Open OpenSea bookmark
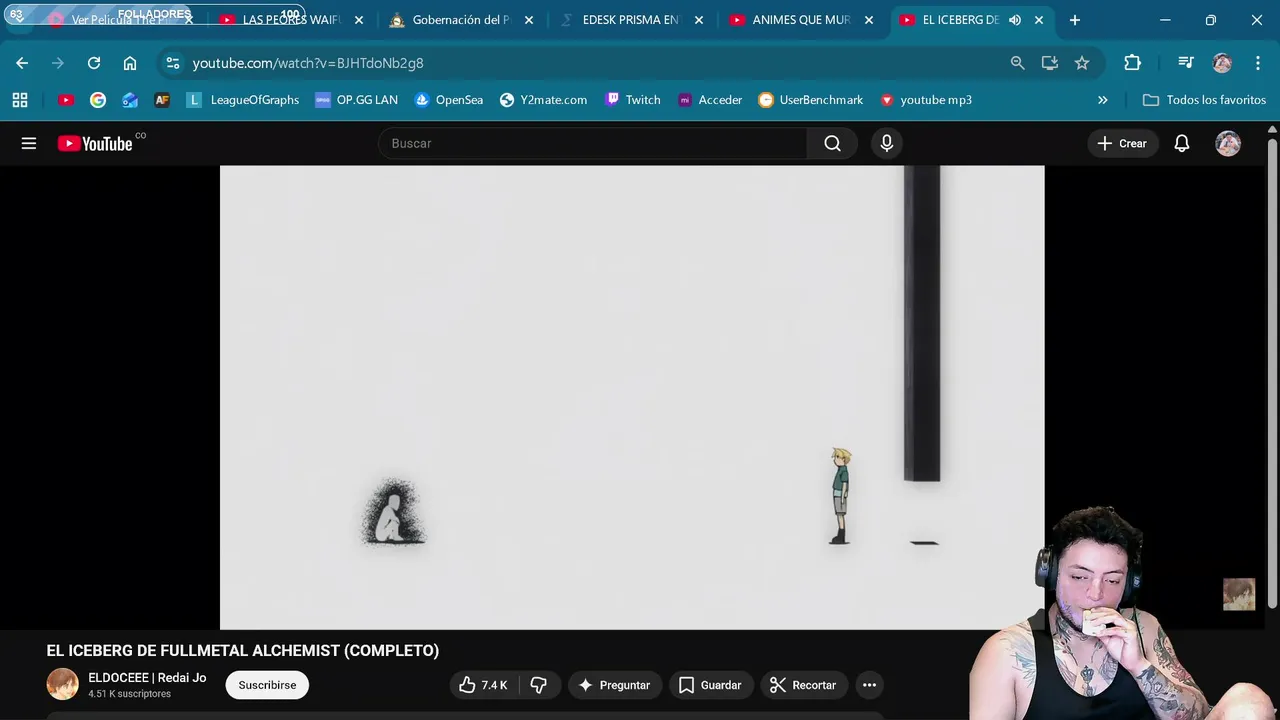Image resolution: width=1280 pixels, height=720 pixels. (449, 100)
